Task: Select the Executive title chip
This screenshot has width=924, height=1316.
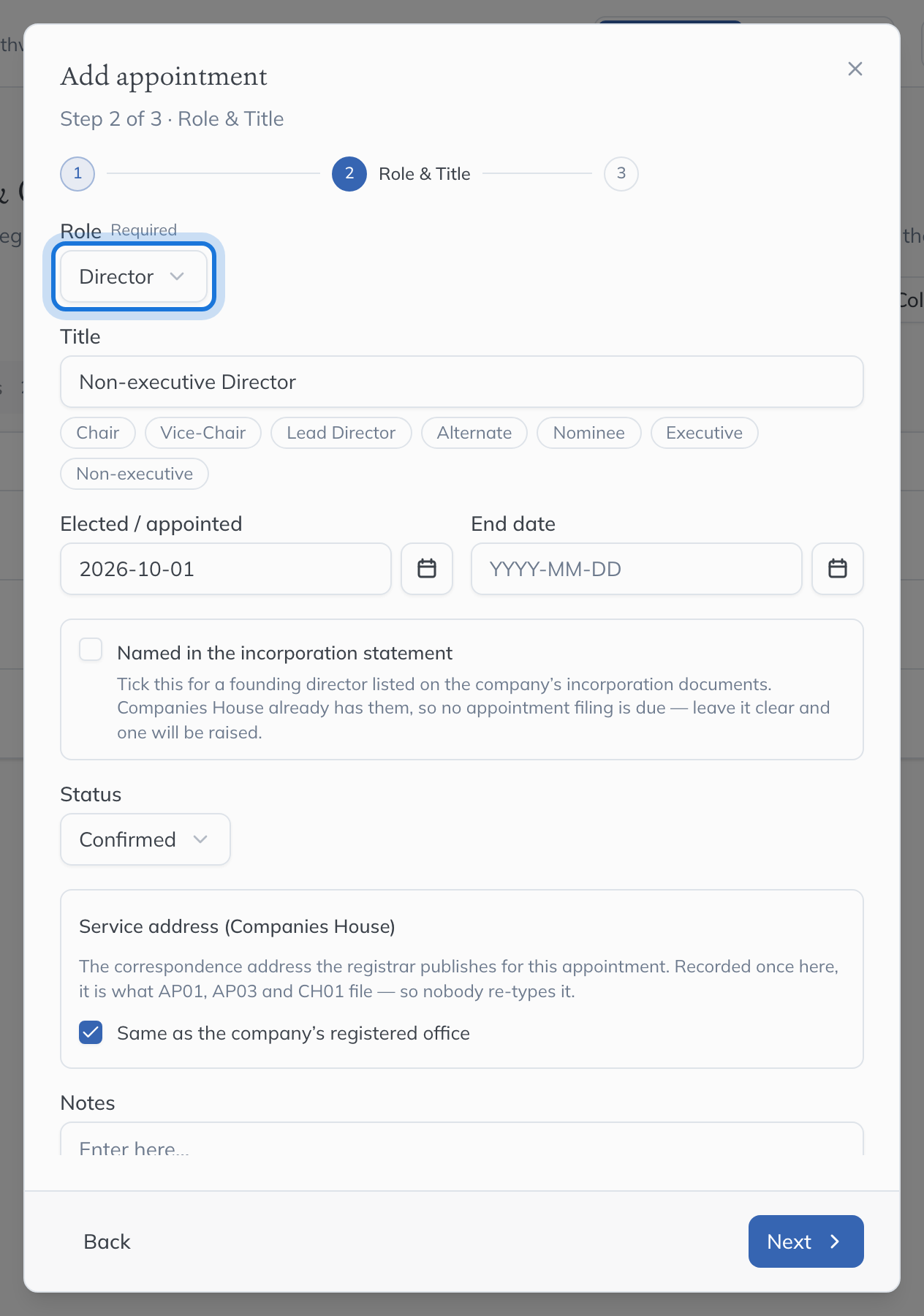Action: 705,433
